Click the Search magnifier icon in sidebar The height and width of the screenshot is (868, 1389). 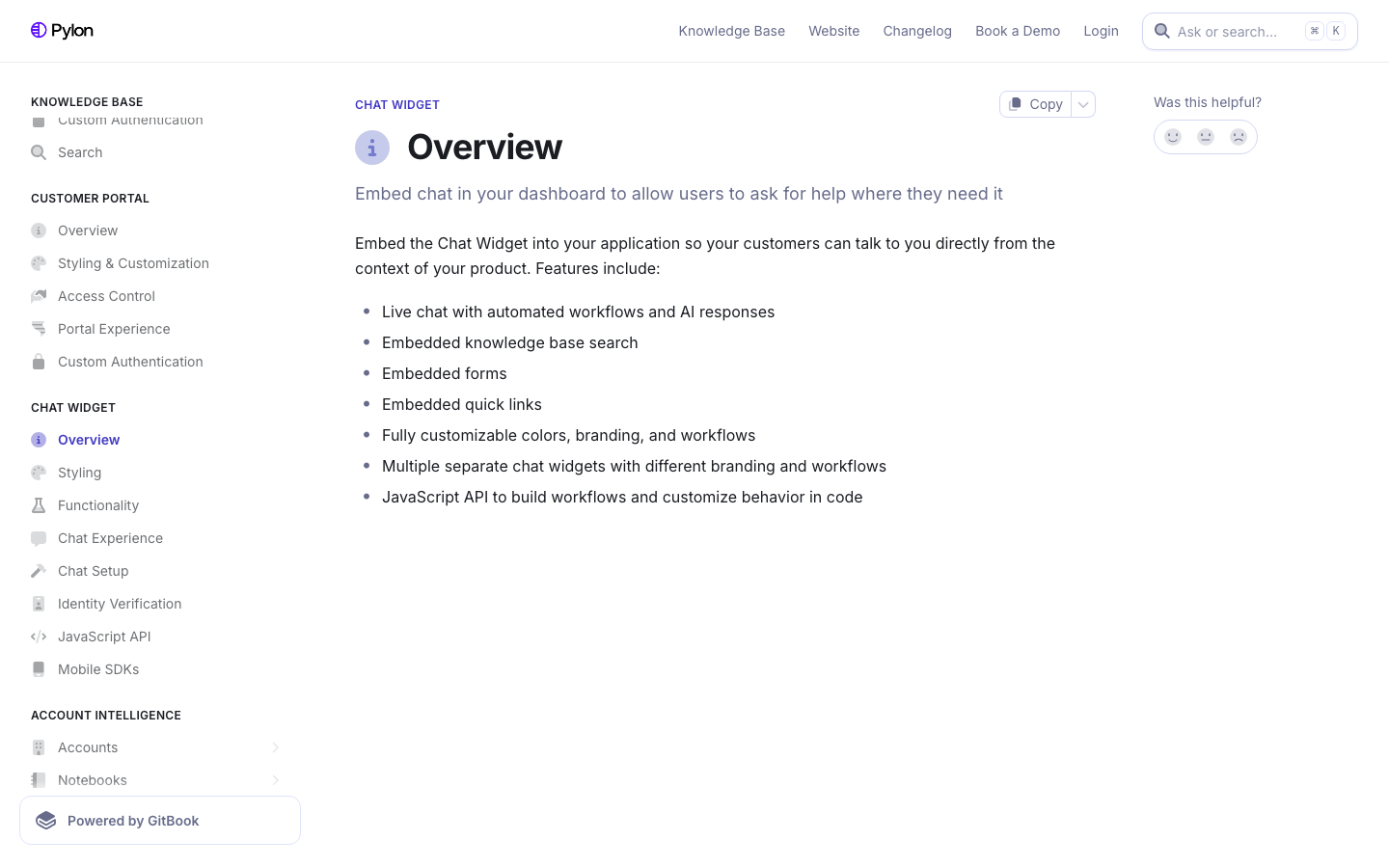tap(39, 152)
